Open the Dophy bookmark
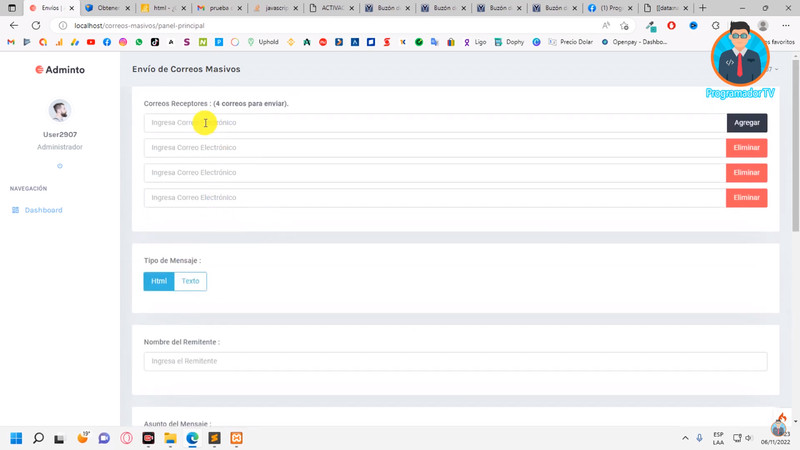 (509, 42)
